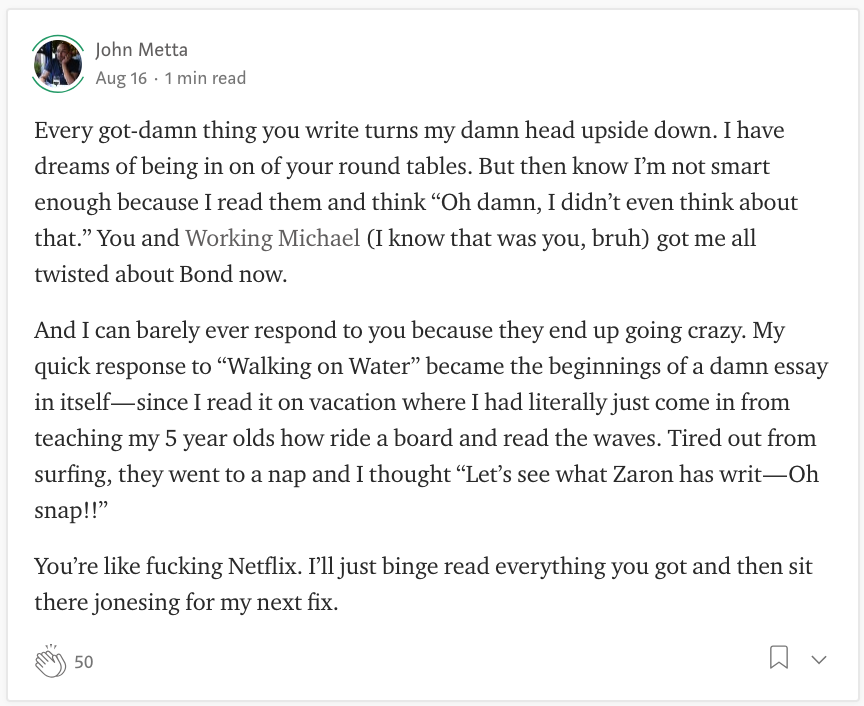This screenshot has width=864, height=706.
Task: Open the paragraph starting "Every got-damn thing"
Action: (416, 202)
